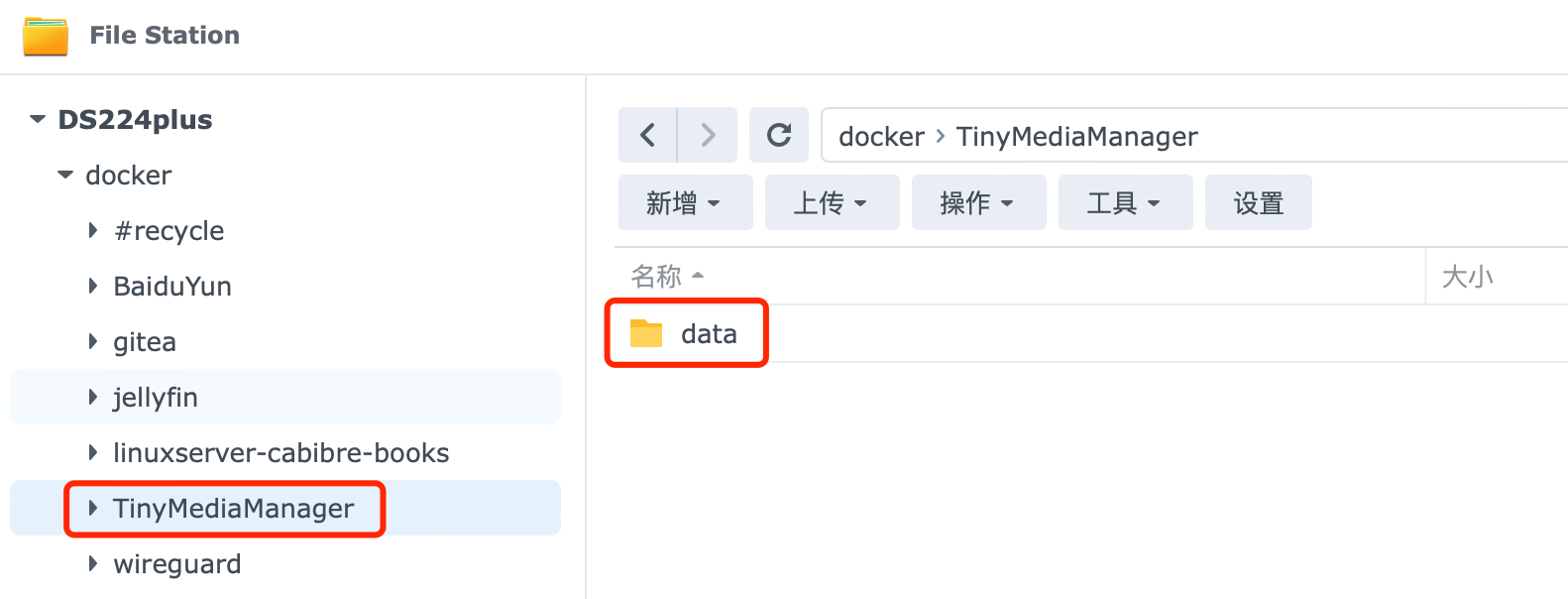The image size is (1568, 599).
Task: Go forward with the right arrow button
Action: 708,135
